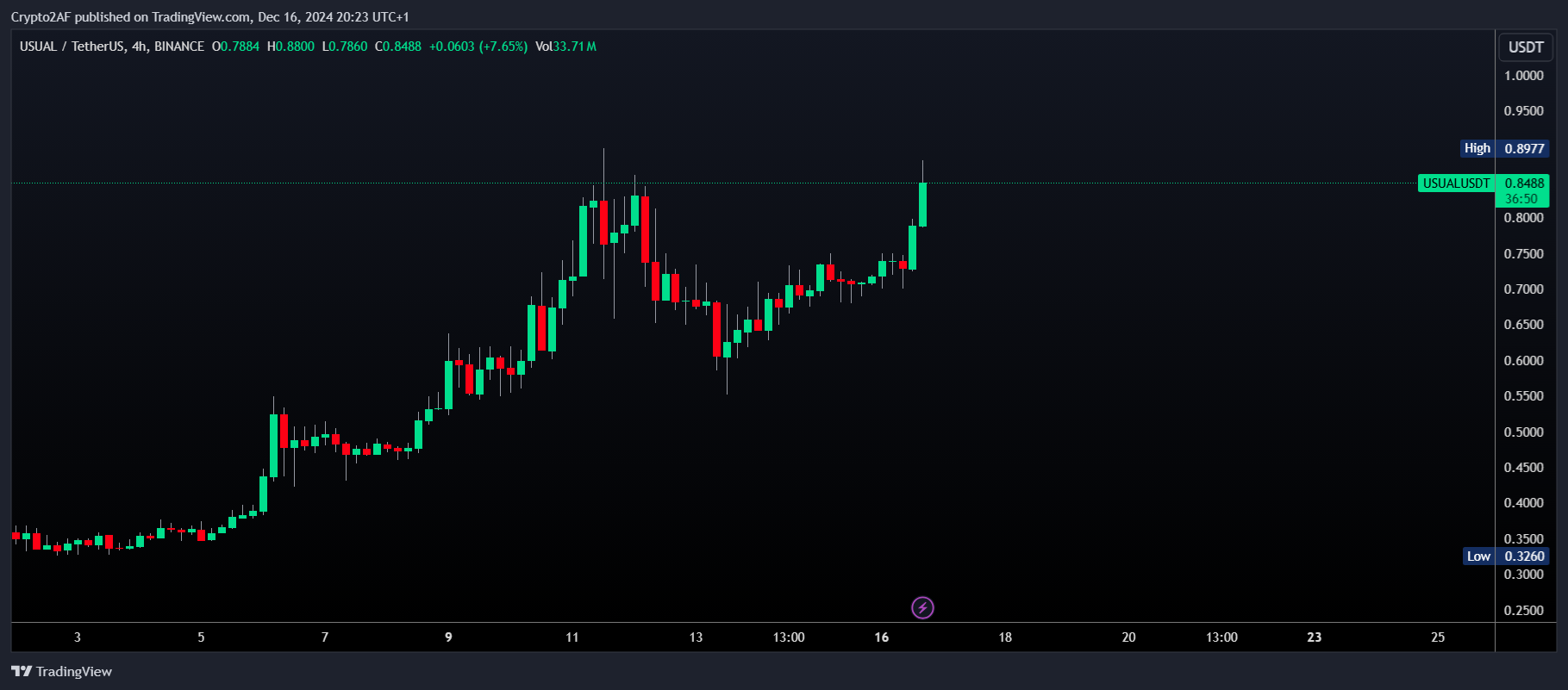Click the purple lightning bolt event icon
This screenshot has width=1568, height=690.
point(922,608)
